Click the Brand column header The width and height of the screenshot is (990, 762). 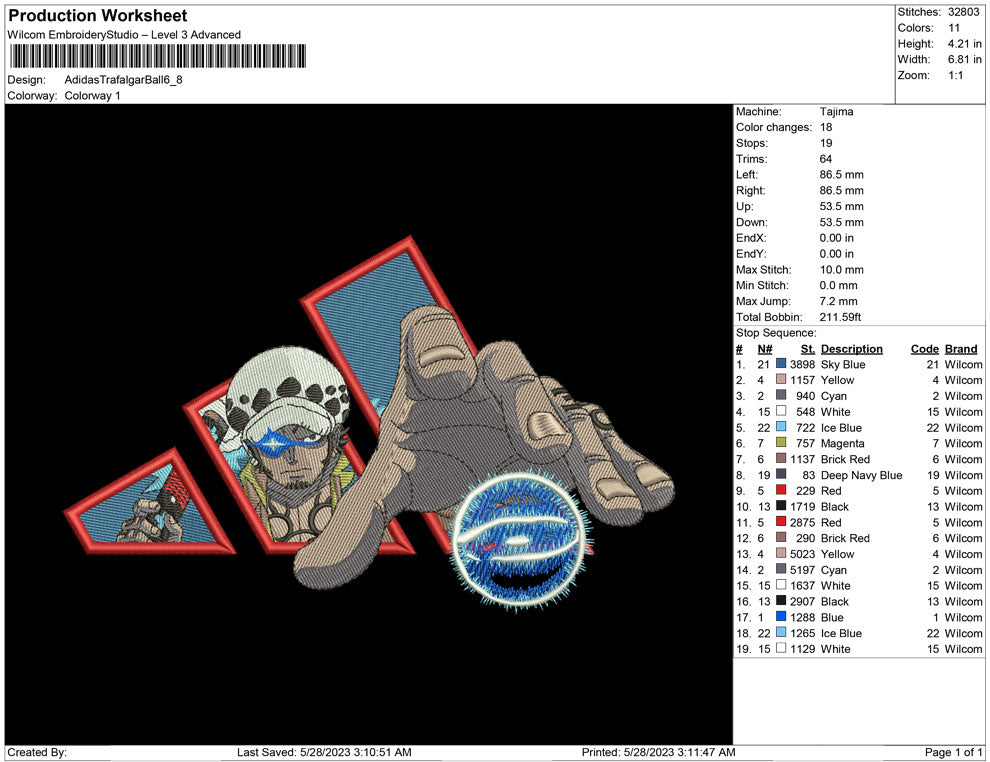coord(961,349)
